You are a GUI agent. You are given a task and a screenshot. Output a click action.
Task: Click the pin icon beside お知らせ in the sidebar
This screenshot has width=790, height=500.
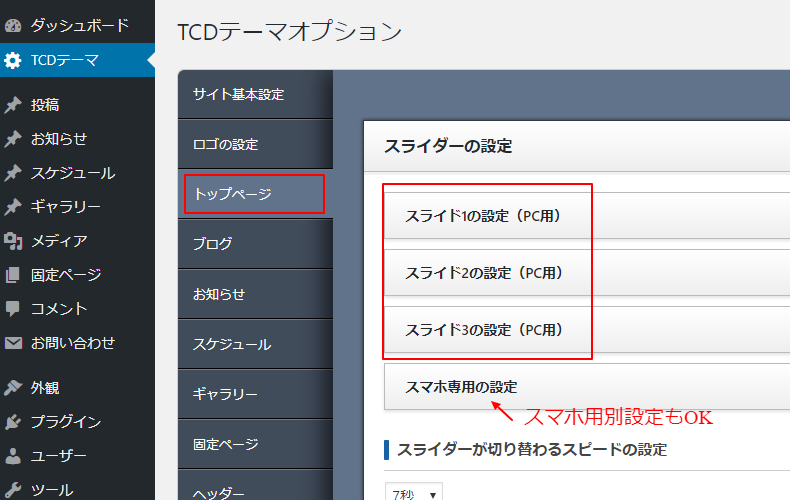(13, 139)
